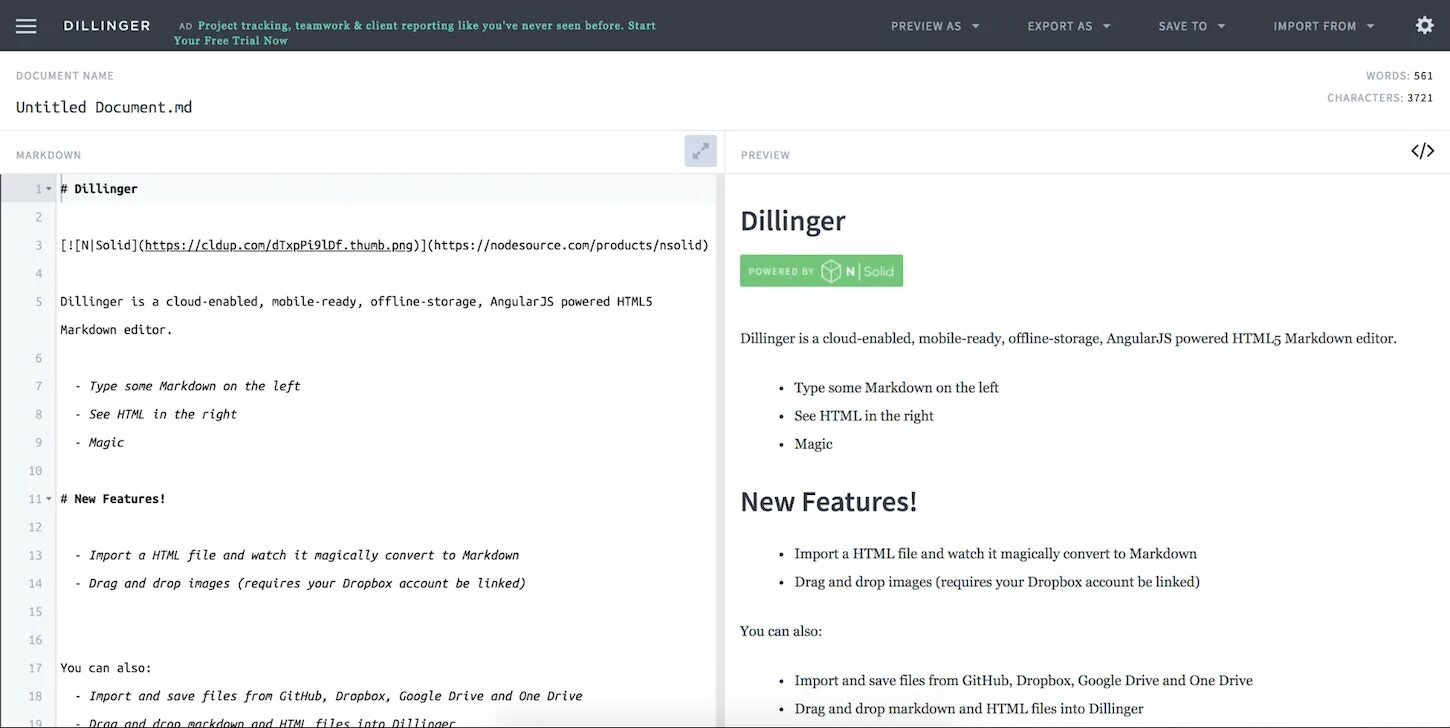Click '- Magic' line in the editor
Screen dimensions: 1450x728
coord(99,442)
